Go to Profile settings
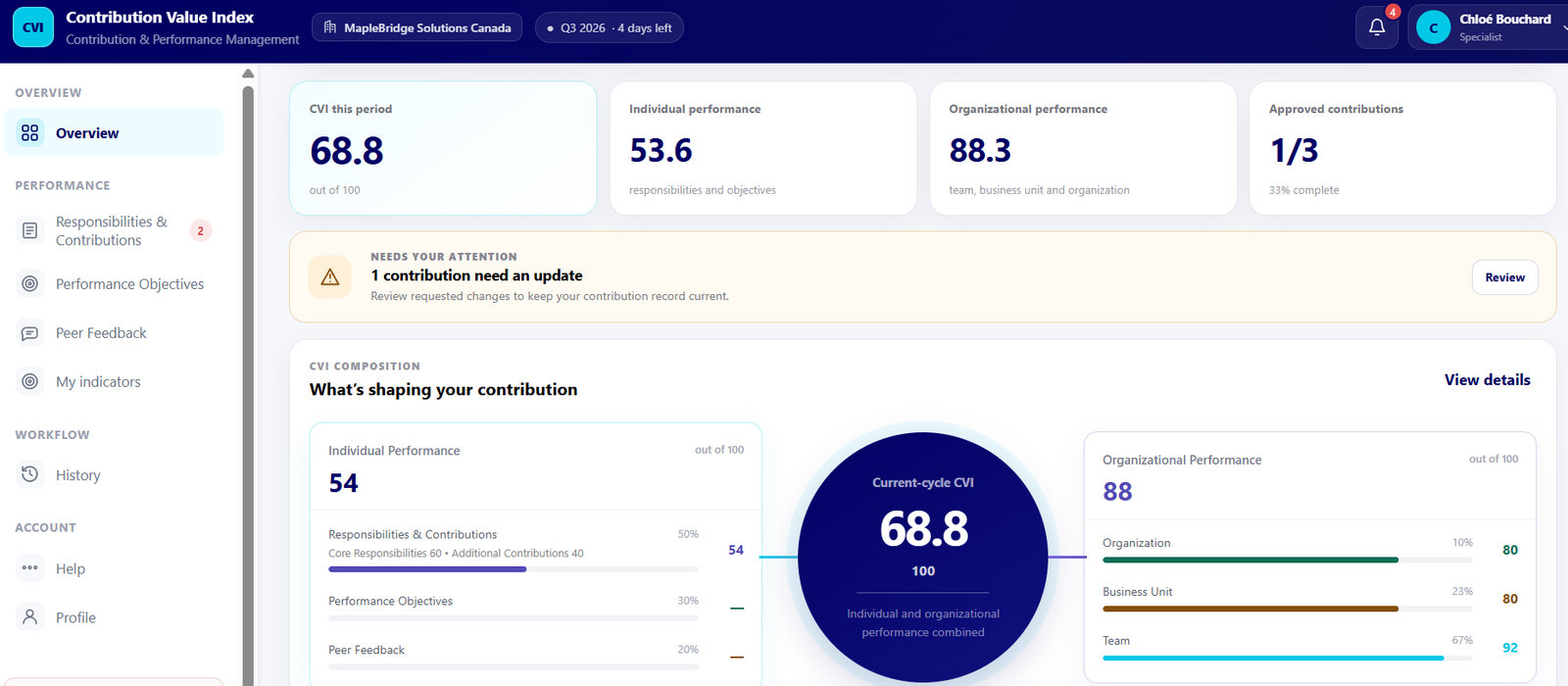This screenshot has height=686, width=1568. [114, 617]
